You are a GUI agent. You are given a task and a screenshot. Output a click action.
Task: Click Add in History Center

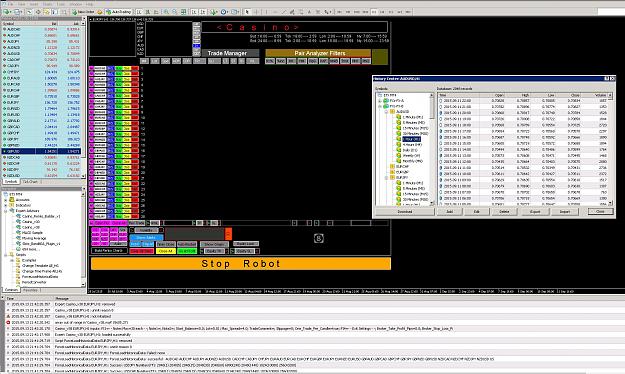450,212
